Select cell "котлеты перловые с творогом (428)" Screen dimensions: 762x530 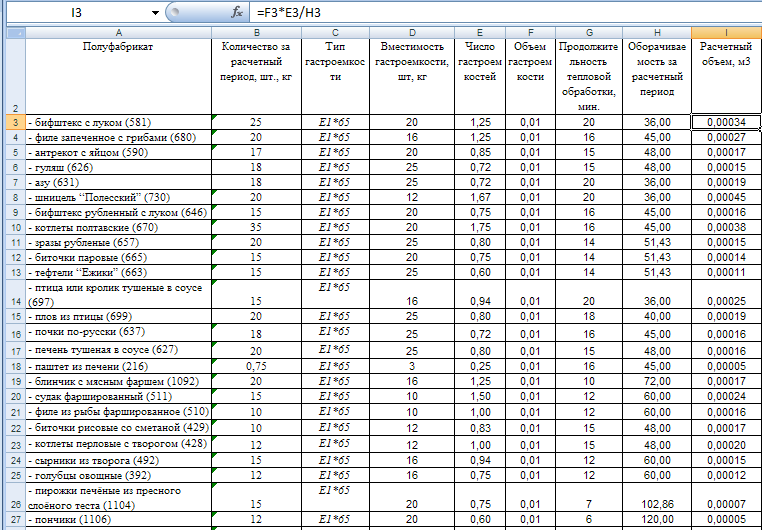(119, 444)
